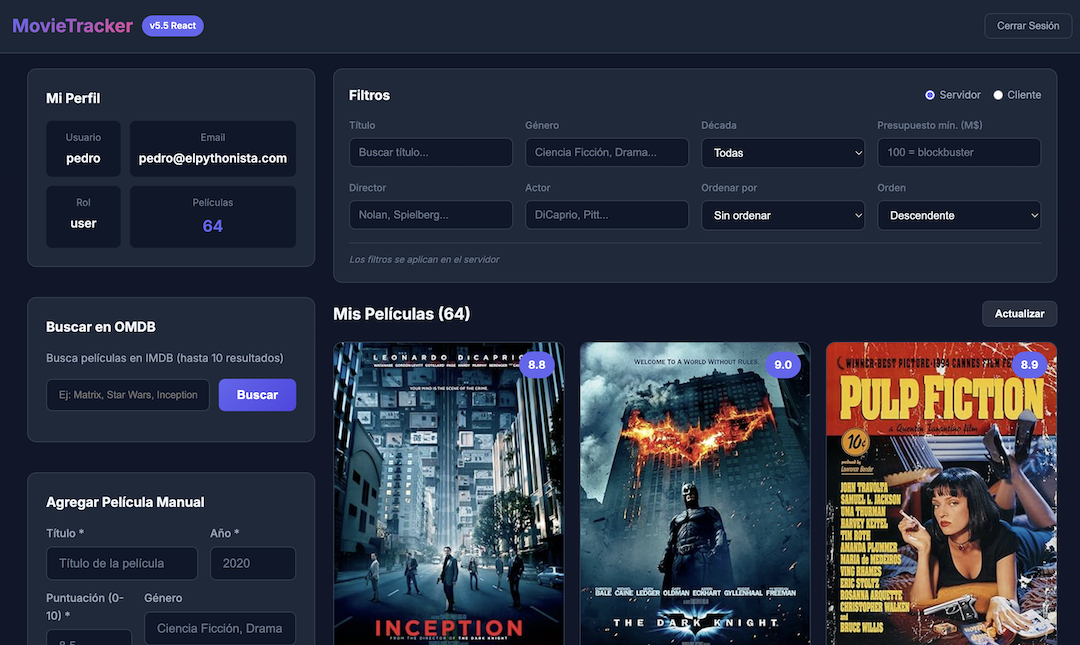Open the Década dropdown

tap(783, 152)
